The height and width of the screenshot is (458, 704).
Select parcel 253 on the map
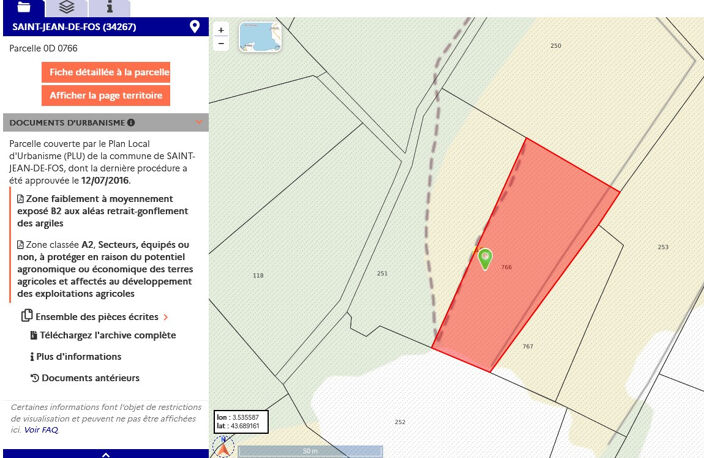pyautogui.click(x=663, y=247)
